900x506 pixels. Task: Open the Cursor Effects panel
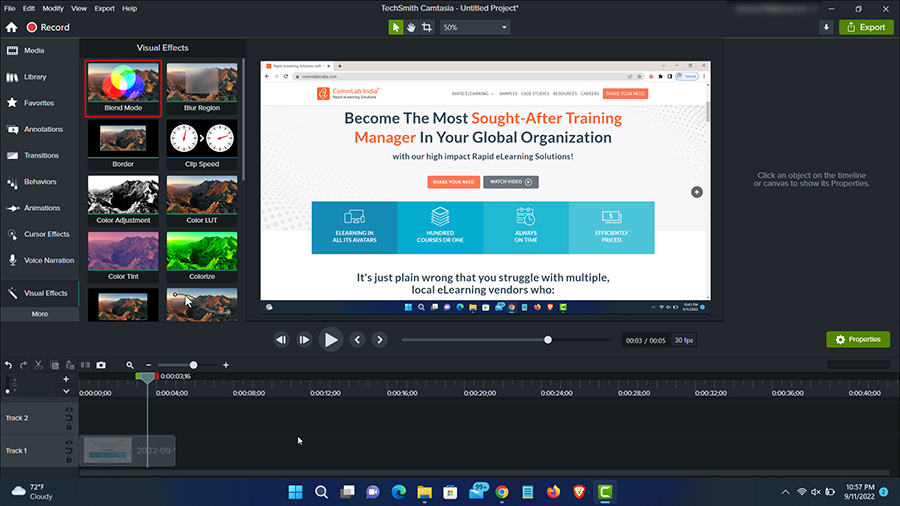coord(40,234)
